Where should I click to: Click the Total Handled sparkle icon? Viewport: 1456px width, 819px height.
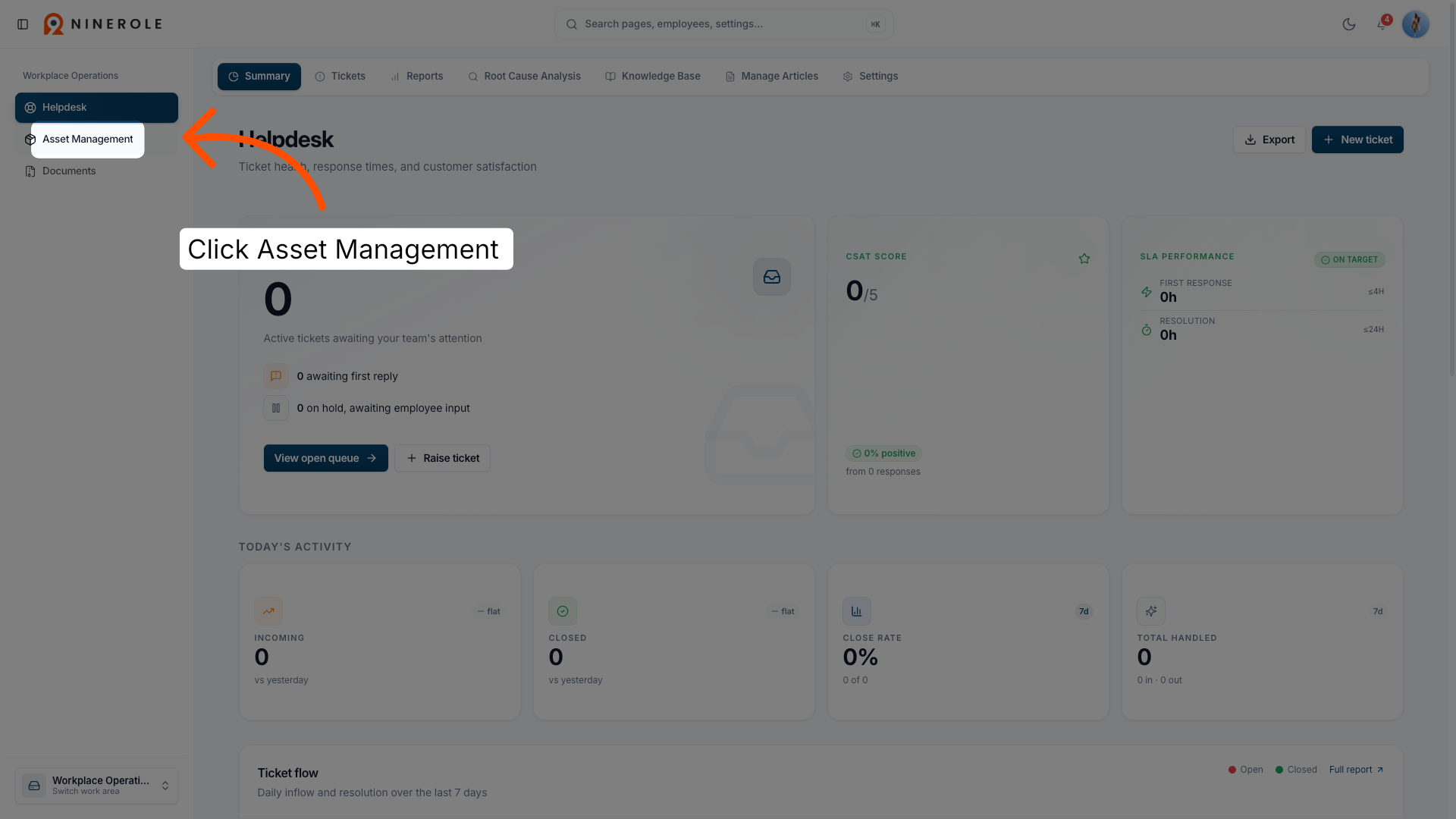1151,611
